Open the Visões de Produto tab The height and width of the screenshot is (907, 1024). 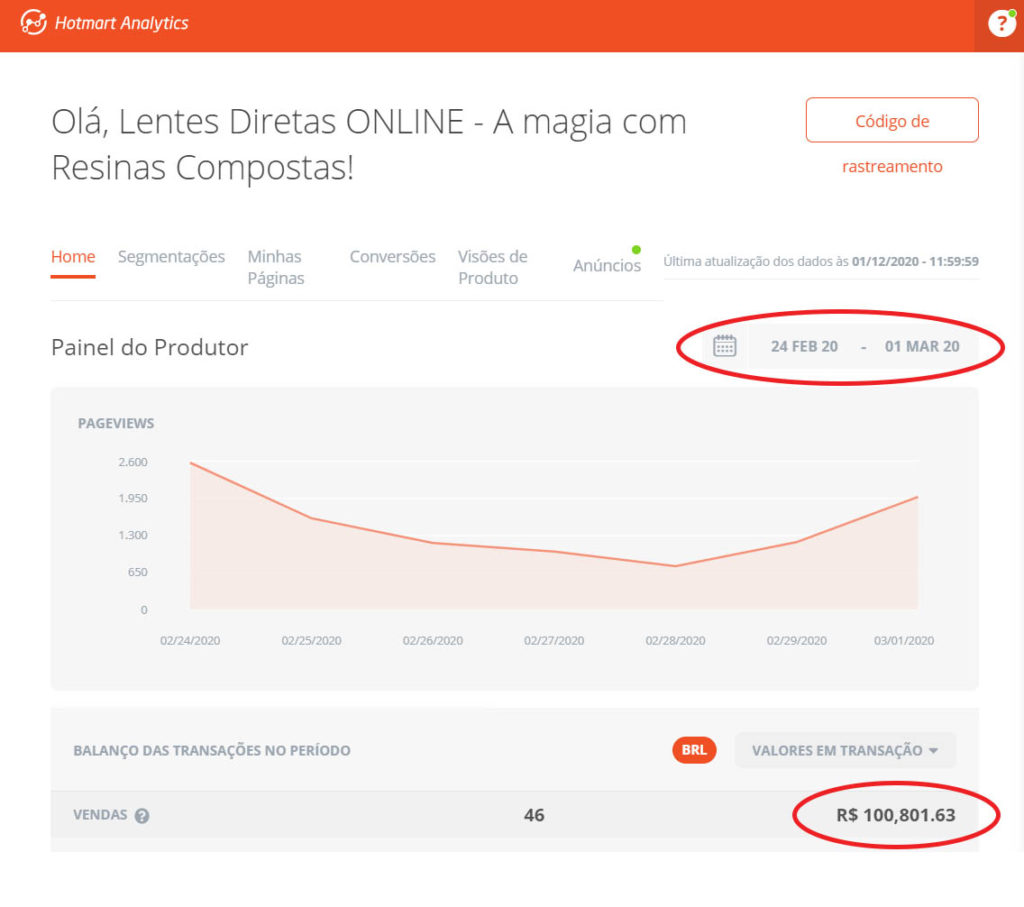(492, 267)
